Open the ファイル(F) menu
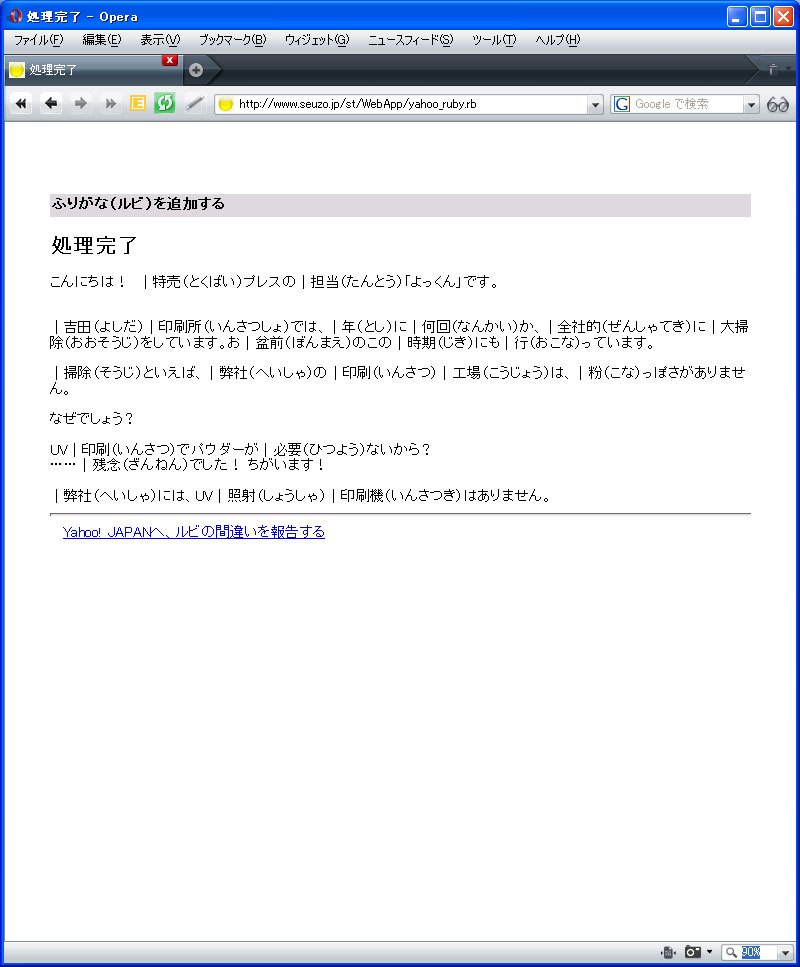Image resolution: width=800 pixels, height=967 pixels. tap(38, 40)
